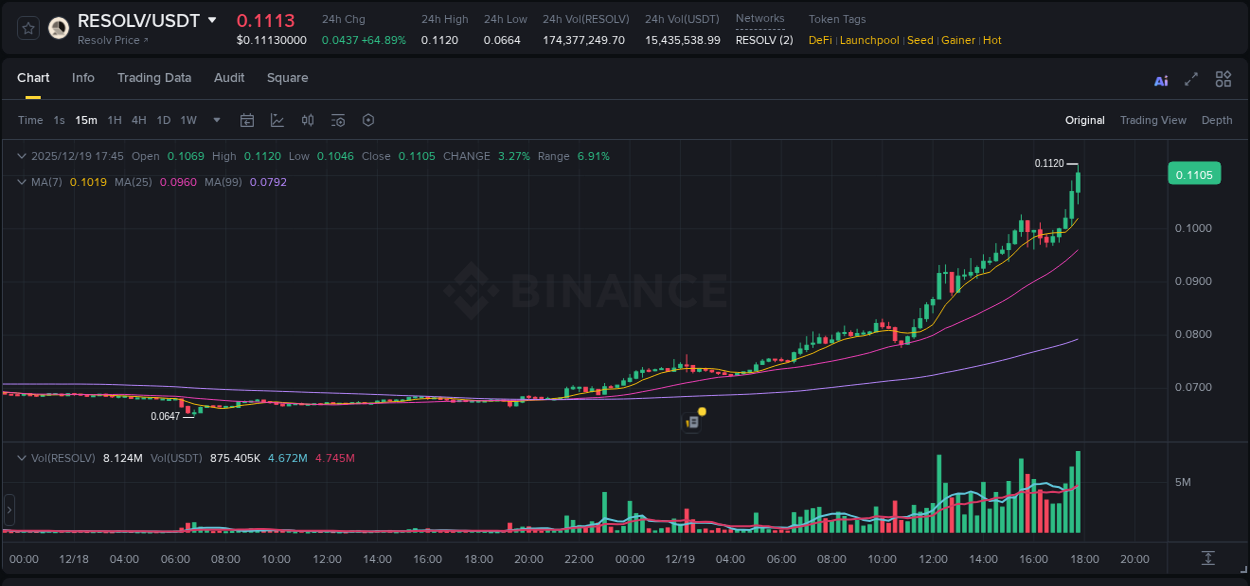Switch to the Square tab
The width and height of the screenshot is (1250, 586).
pos(287,78)
